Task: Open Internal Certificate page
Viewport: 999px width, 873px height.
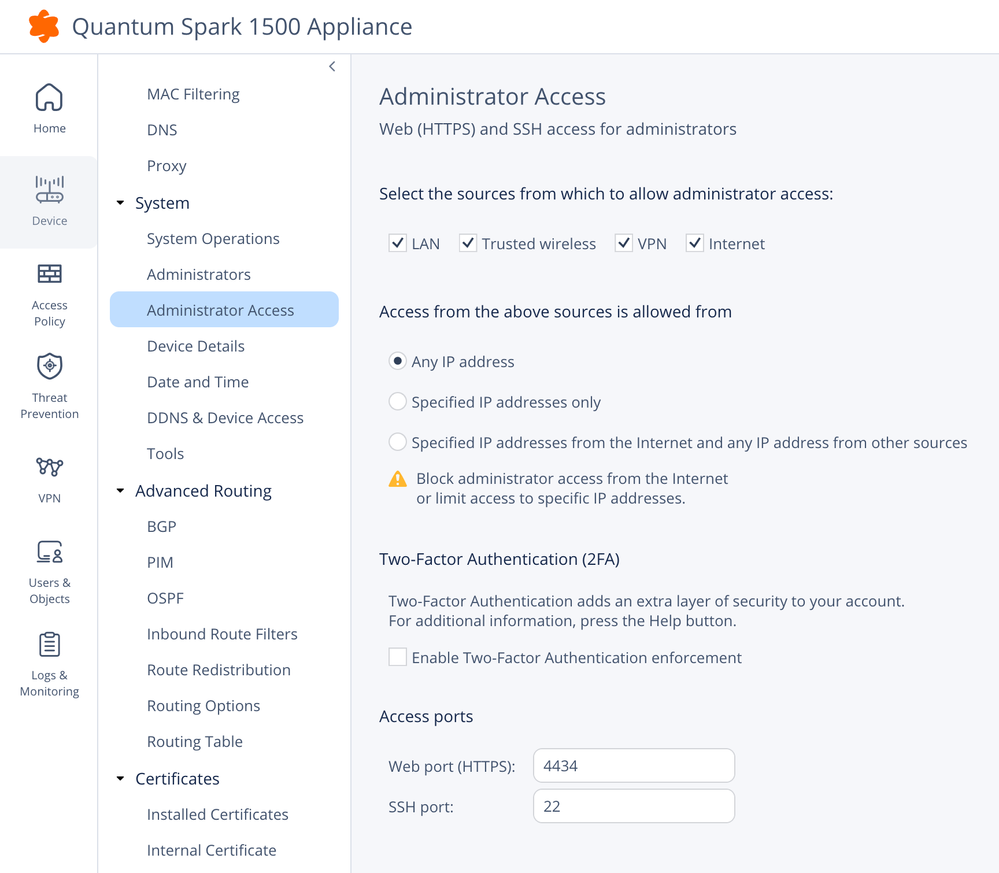Action: click(212, 850)
